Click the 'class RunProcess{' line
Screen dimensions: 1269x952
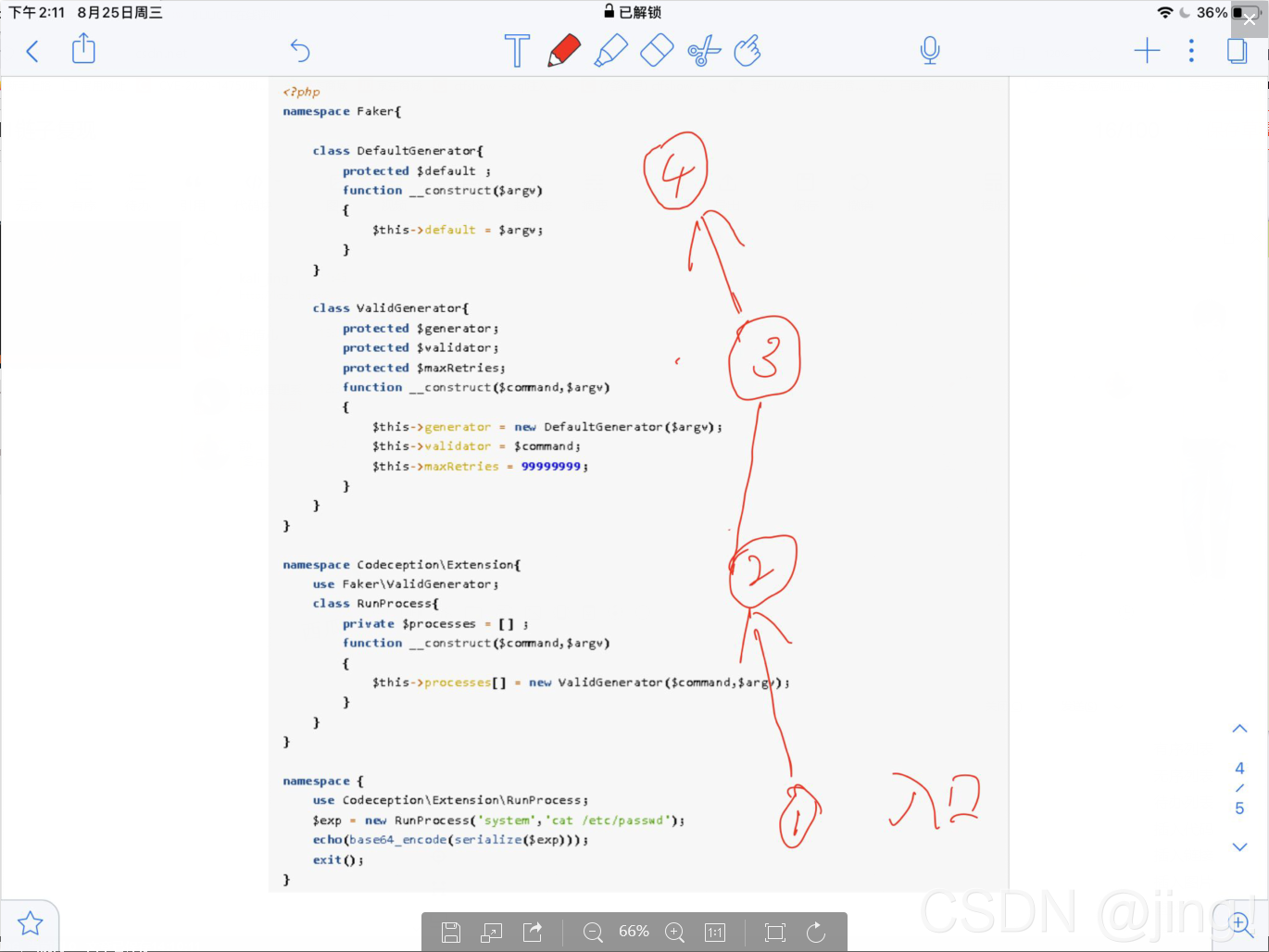375,604
